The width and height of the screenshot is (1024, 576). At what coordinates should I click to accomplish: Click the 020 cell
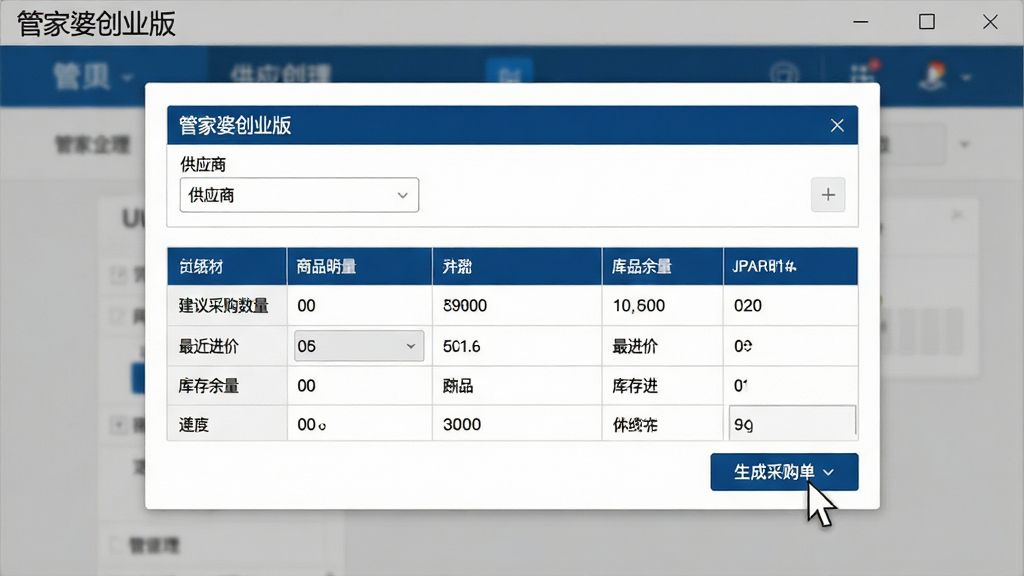pyautogui.click(x=790, y=306)
